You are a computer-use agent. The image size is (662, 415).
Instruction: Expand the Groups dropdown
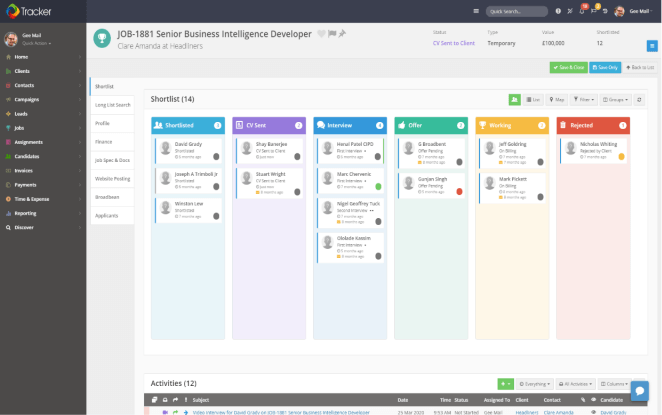(x=616, y=100)
